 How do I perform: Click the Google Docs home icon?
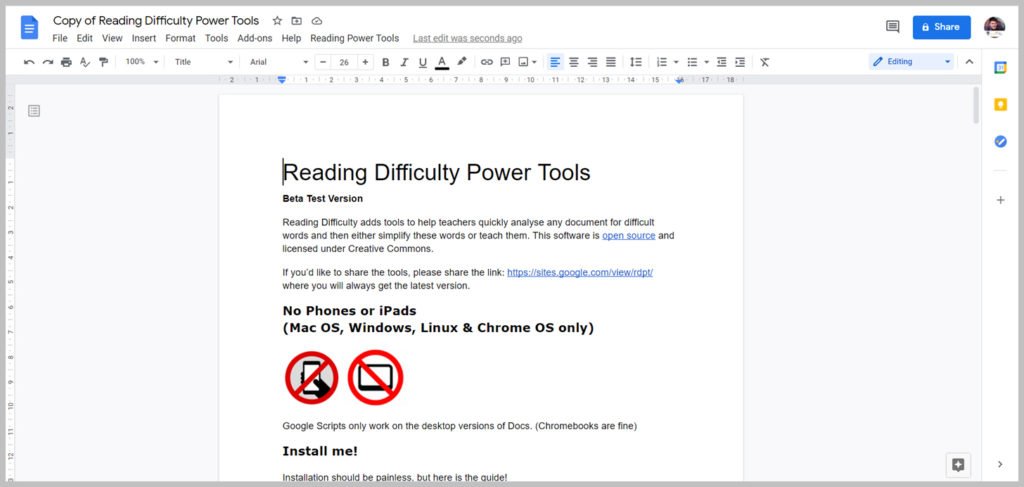29,27
